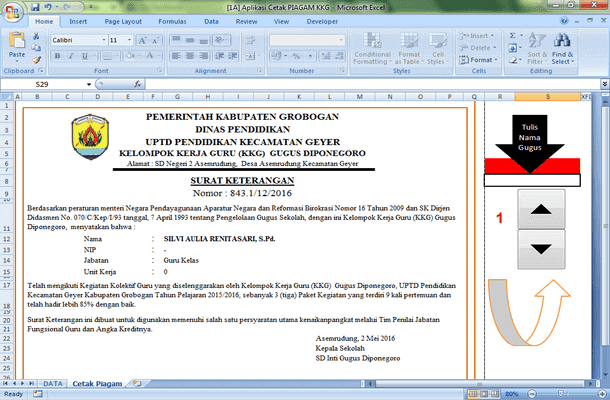Open the font size 11 dropdown

point(130,40)
